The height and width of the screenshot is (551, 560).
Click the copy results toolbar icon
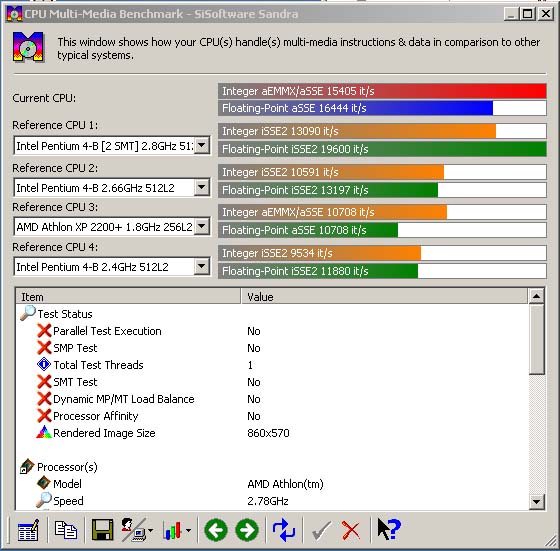tap(66, 529)
